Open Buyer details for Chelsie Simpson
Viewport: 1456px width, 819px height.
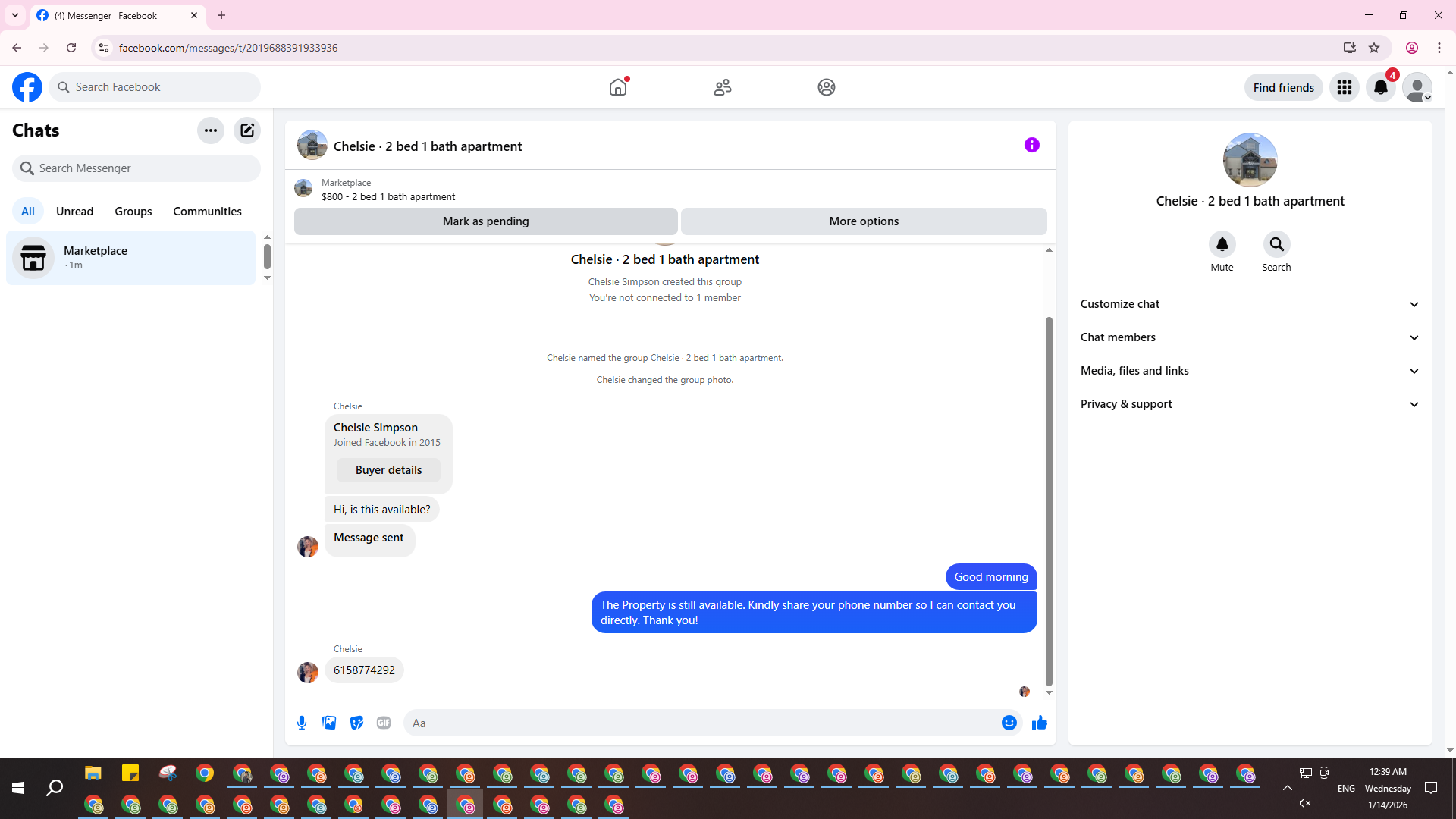click(x=388, y=470)
